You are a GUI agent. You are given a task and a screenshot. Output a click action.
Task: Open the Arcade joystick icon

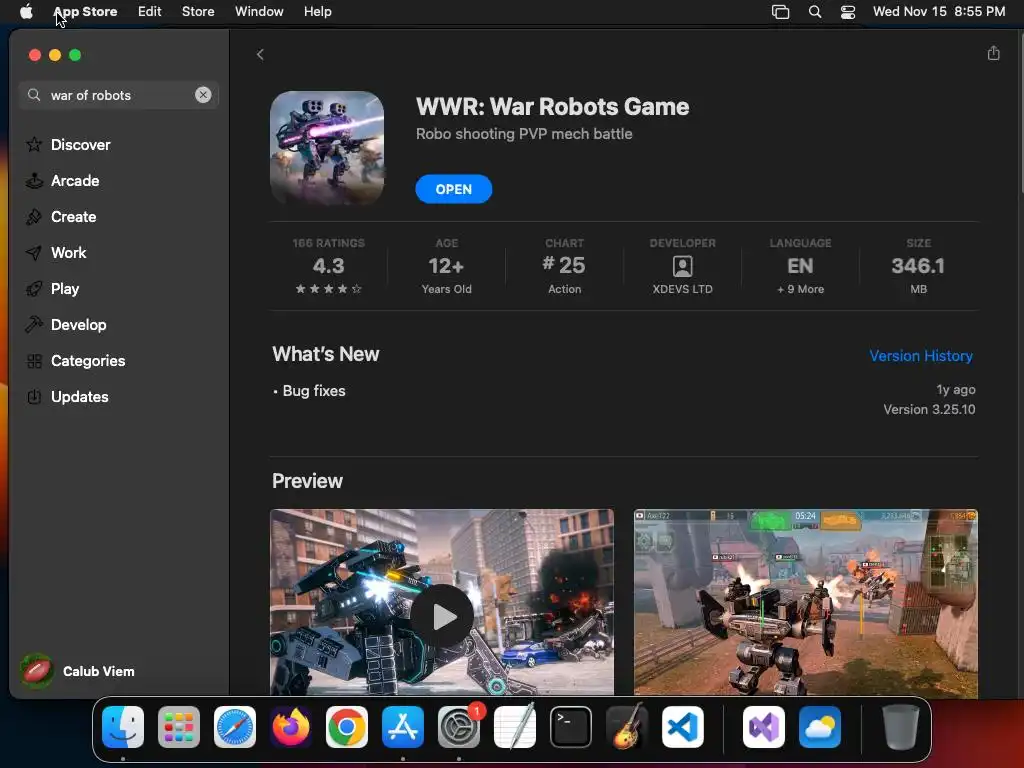(34, 181)
